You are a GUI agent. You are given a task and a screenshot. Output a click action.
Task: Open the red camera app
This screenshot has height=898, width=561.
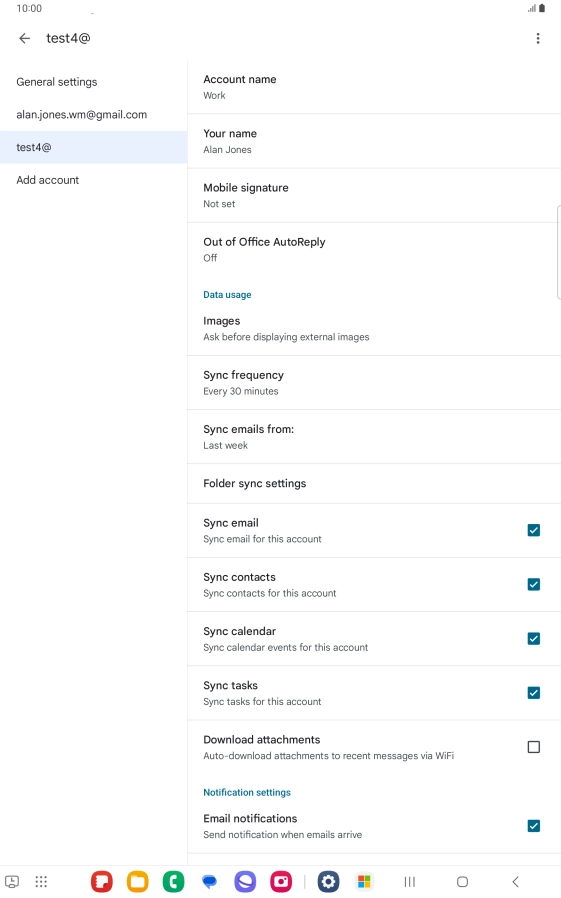(281, 881)
